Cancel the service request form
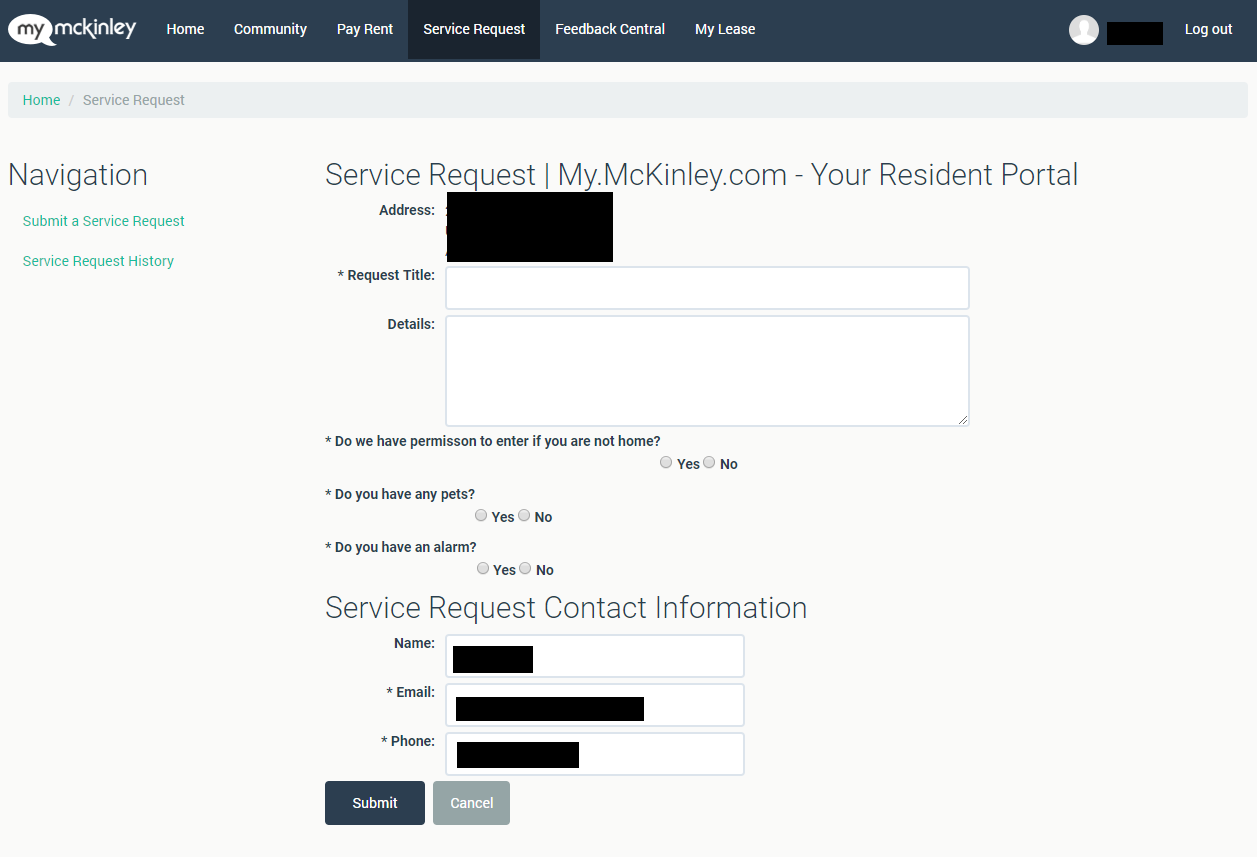The width and height of the screenshot is (1257, 857). point(471,803)
